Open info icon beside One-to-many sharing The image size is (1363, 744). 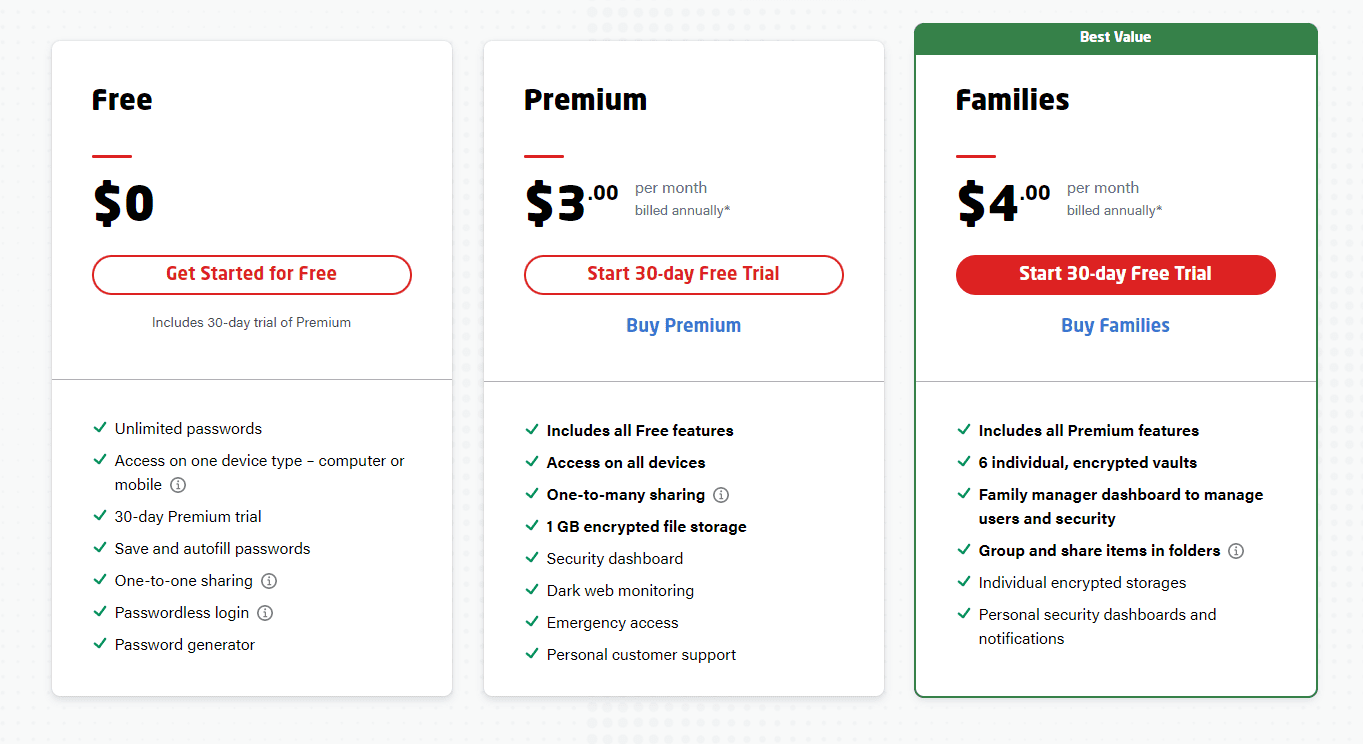click(721, 495)
